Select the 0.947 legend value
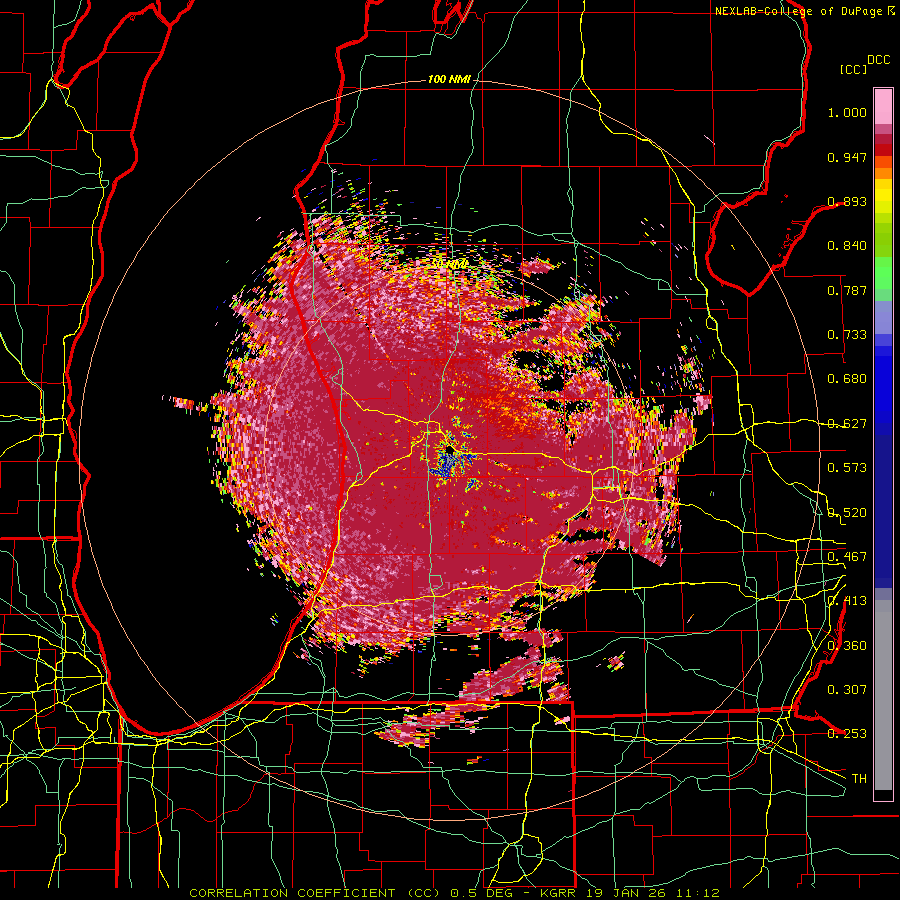900x900 pixels. (x=847, y=157)
